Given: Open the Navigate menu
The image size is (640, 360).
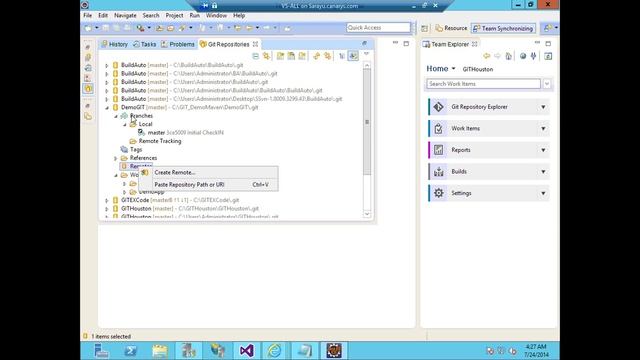Looking at the screenshot, I should (125, 16).
